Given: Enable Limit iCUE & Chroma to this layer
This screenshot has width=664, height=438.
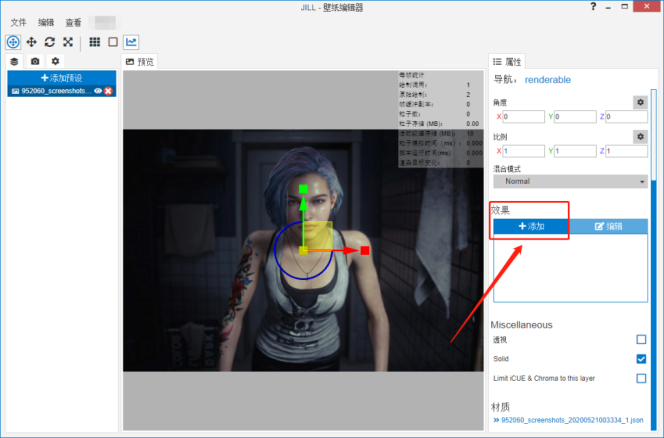Looking at the screenshot, I should pos(641,378).
